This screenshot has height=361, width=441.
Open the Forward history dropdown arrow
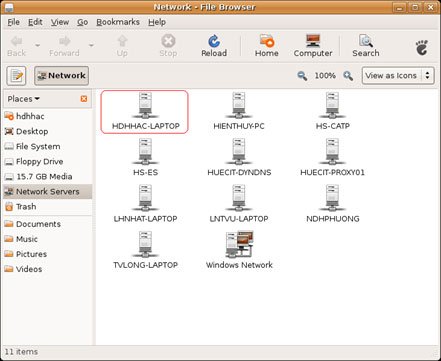91,45
